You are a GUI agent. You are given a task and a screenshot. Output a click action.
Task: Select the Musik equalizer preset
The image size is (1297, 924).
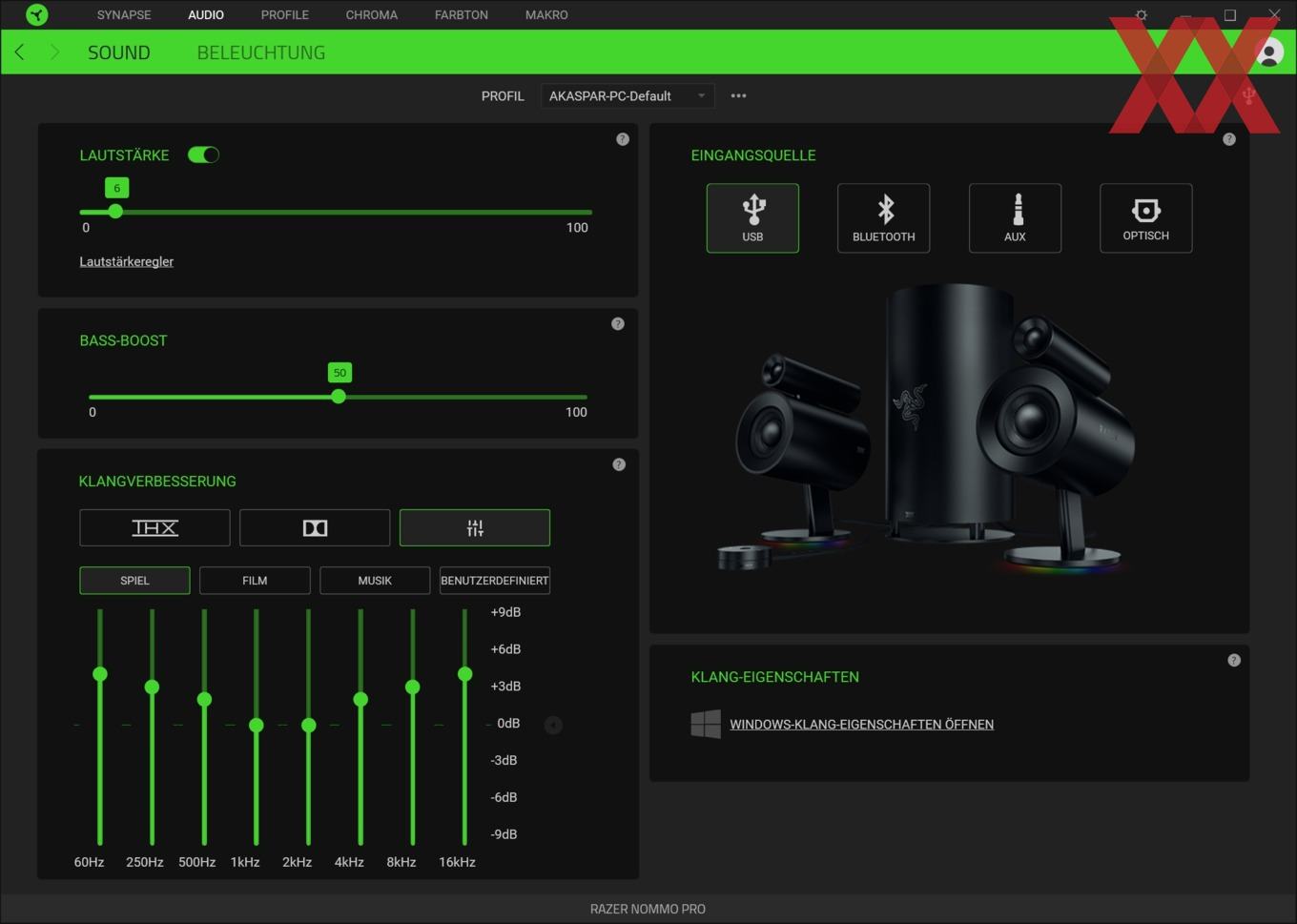coord(375,580)
